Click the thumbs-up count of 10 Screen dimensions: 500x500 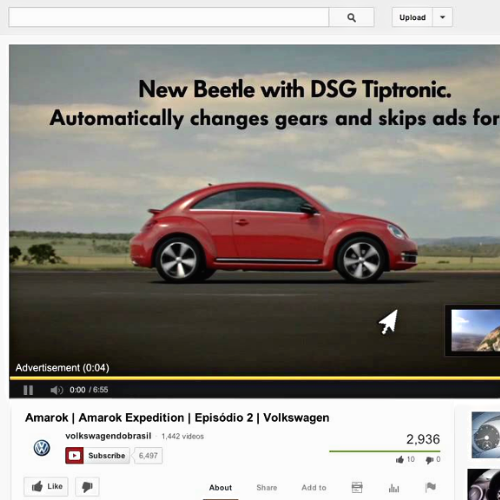pyautogui.click(x=405, y=460)
